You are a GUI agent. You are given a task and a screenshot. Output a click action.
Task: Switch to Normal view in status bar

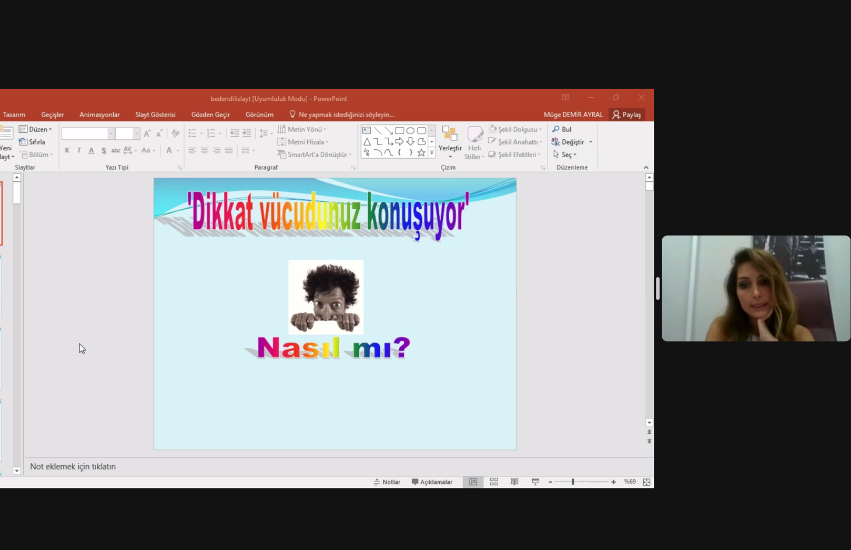[x=473, y=482]
